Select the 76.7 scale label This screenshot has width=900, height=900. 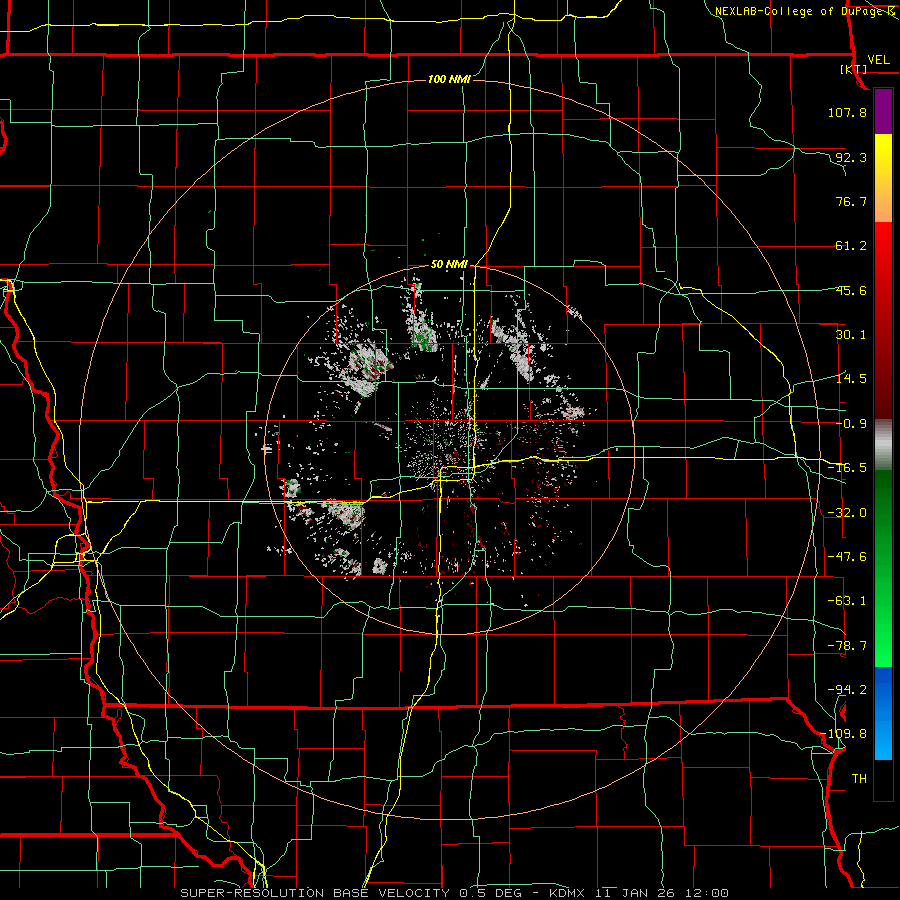point(851,201)
